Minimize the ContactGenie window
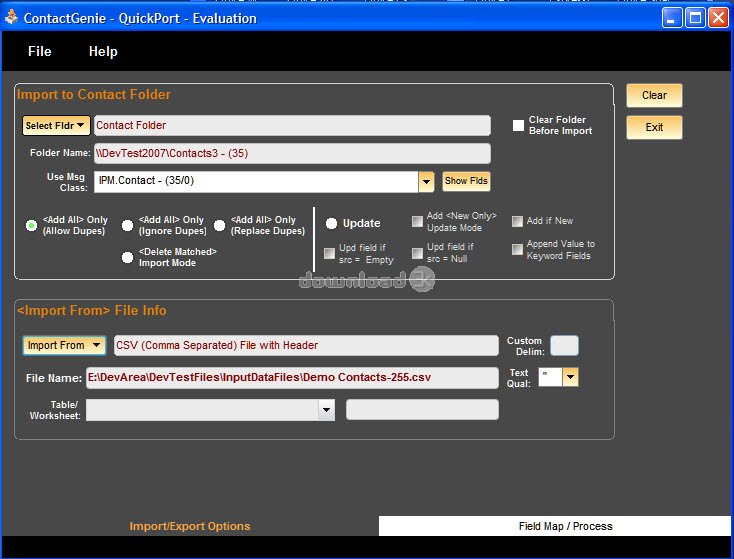Image resolution: width=734 pixels, height=559 pixels. coord(672,18)
